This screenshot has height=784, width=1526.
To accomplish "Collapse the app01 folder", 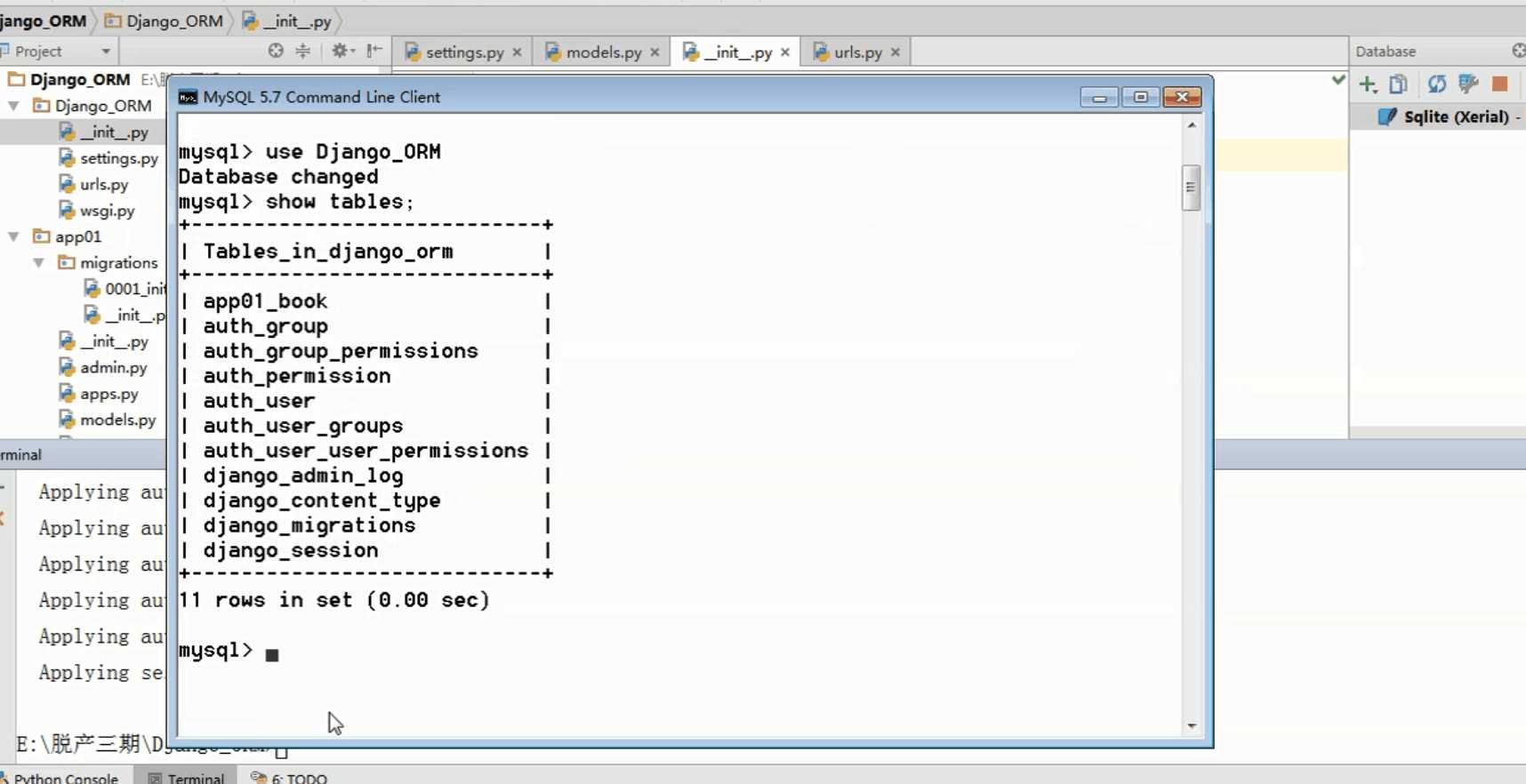I will (14, 236).
